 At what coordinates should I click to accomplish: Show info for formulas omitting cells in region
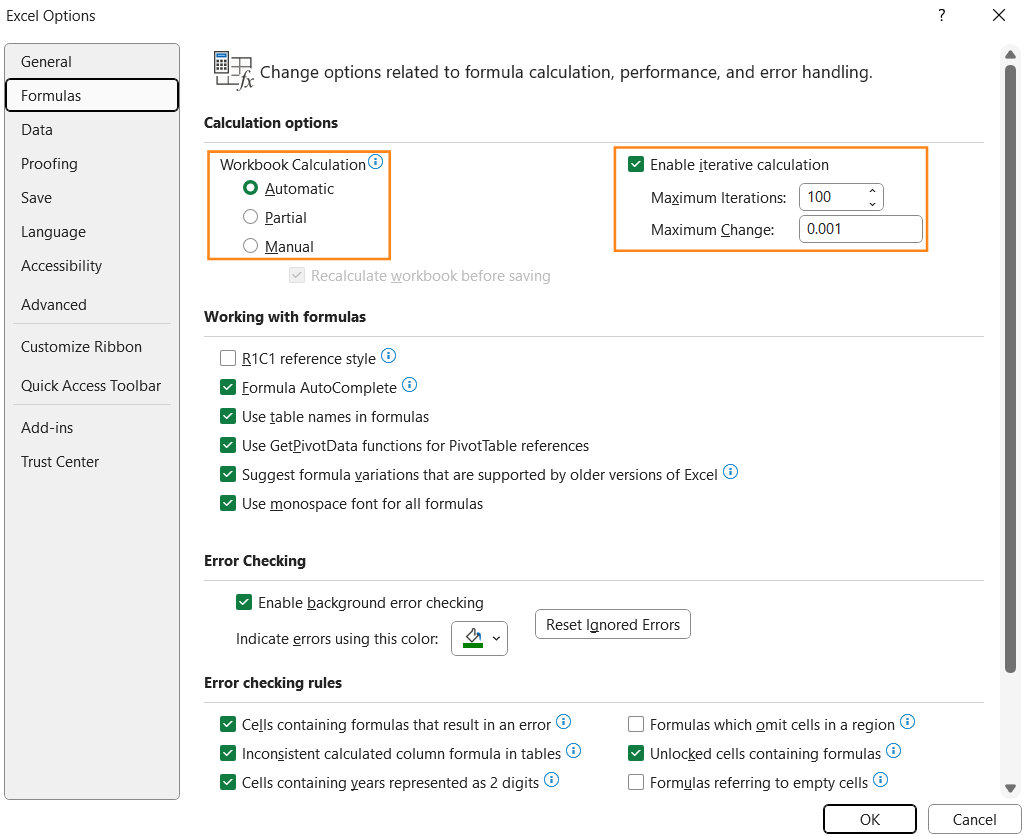pos(908,722)
